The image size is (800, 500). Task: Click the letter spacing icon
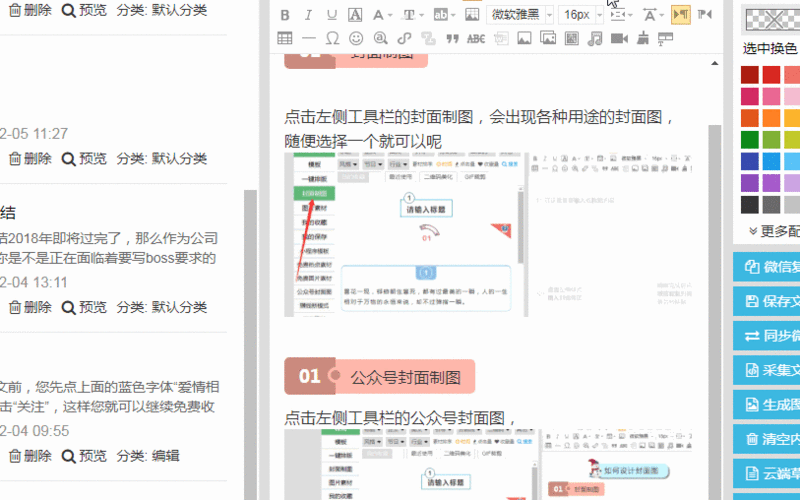(649, 15)
